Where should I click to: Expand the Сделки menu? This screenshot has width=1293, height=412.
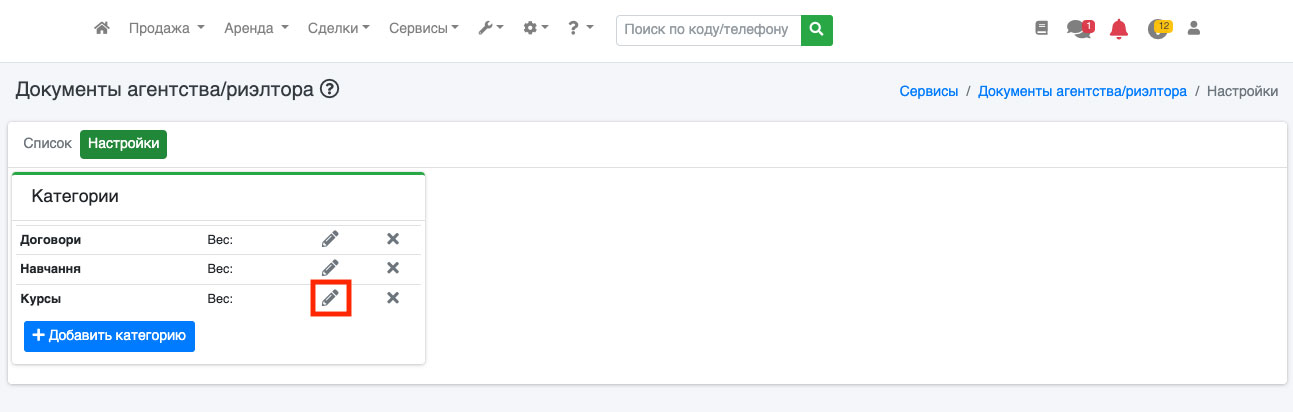(339, 29)
